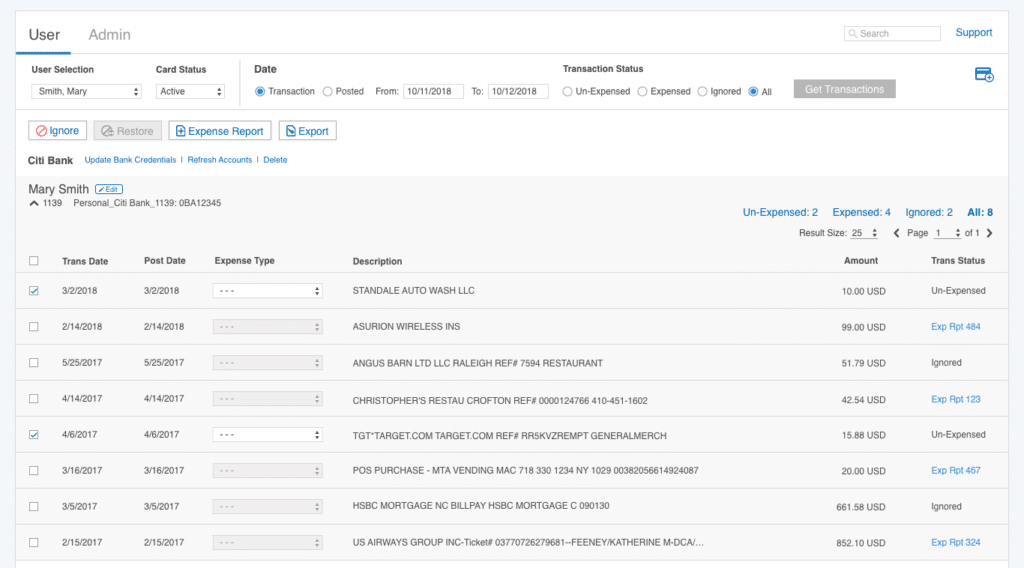
Task: Click the Ignore button
Action: [x=57, y=131]
